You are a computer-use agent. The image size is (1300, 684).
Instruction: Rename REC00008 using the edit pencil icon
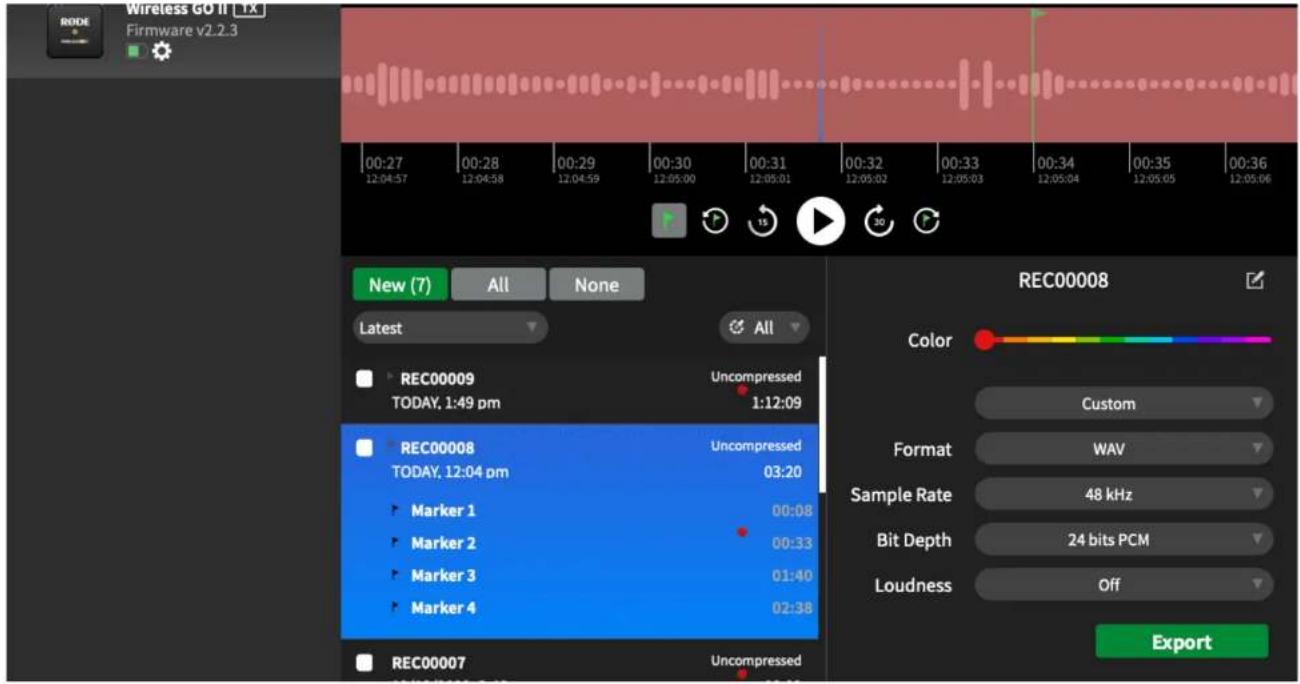pyautogui.click(x=1255, y=281)
